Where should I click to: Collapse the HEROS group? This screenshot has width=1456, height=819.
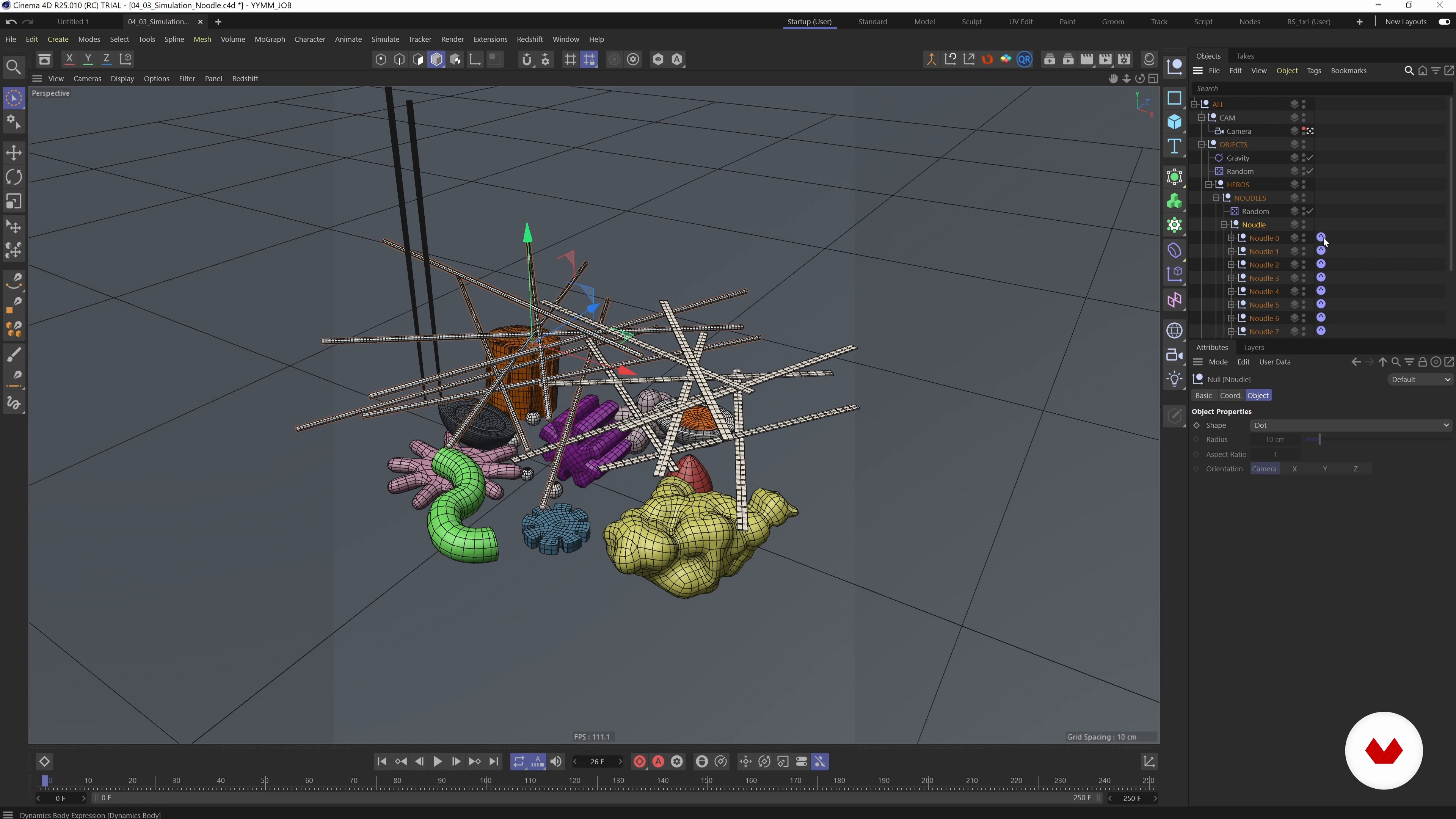1208,185
